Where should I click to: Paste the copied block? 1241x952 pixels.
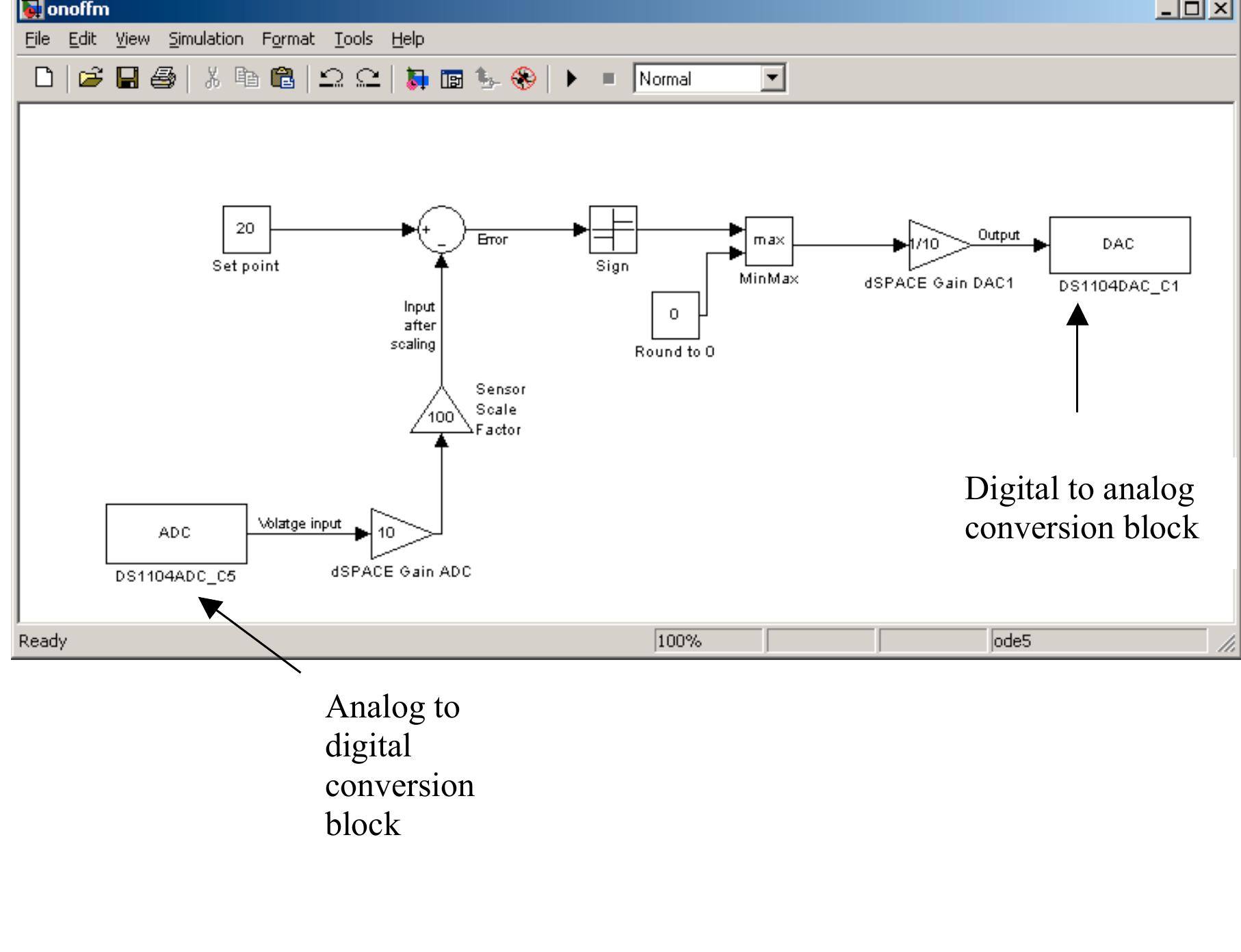(x=283, y=79)
